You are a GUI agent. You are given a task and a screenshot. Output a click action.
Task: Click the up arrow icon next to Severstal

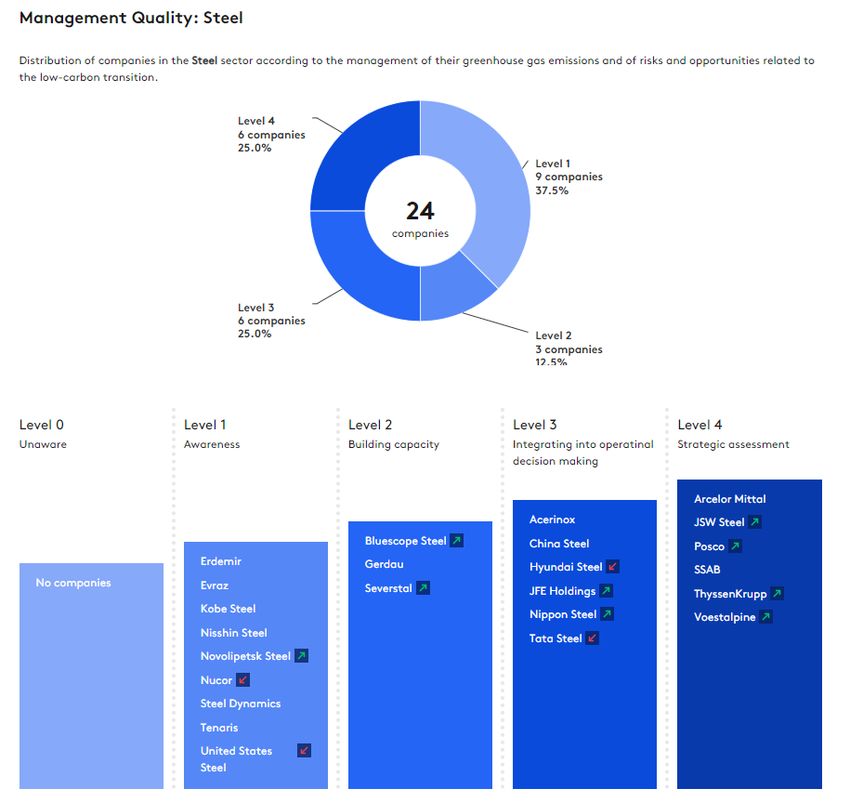point(423,588)
